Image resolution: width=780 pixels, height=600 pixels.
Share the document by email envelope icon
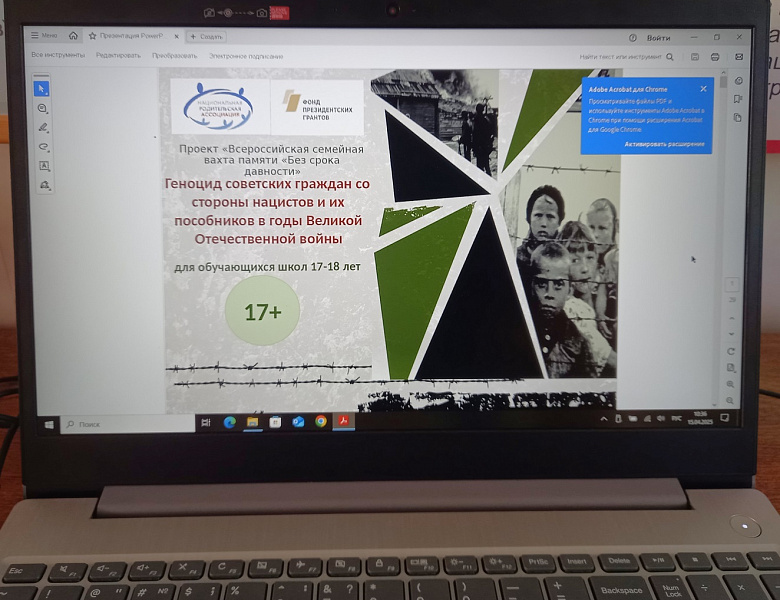(739, 57)
